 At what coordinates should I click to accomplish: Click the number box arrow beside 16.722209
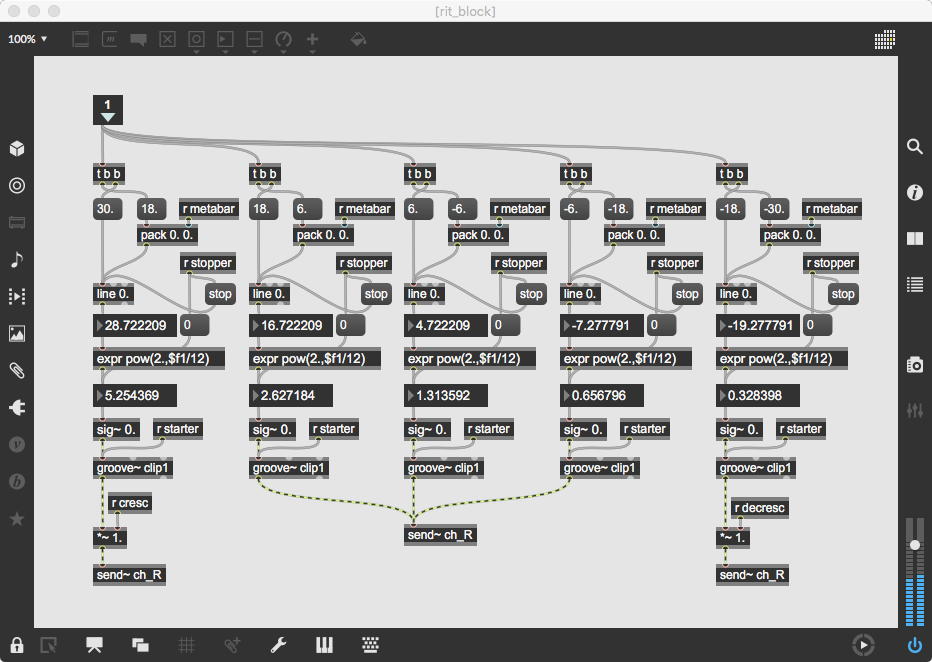pos(256,325)
